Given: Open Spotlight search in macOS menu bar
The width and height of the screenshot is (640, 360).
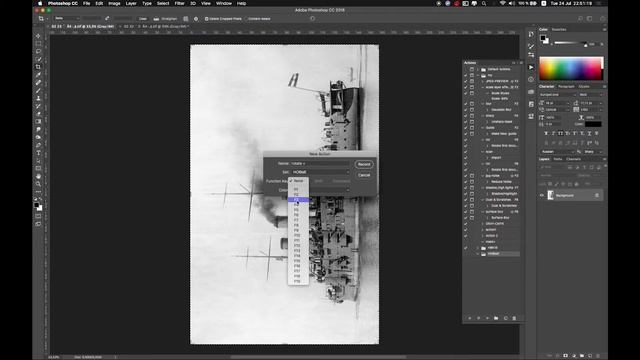Looking at the screenshot, I should (484, 3).
